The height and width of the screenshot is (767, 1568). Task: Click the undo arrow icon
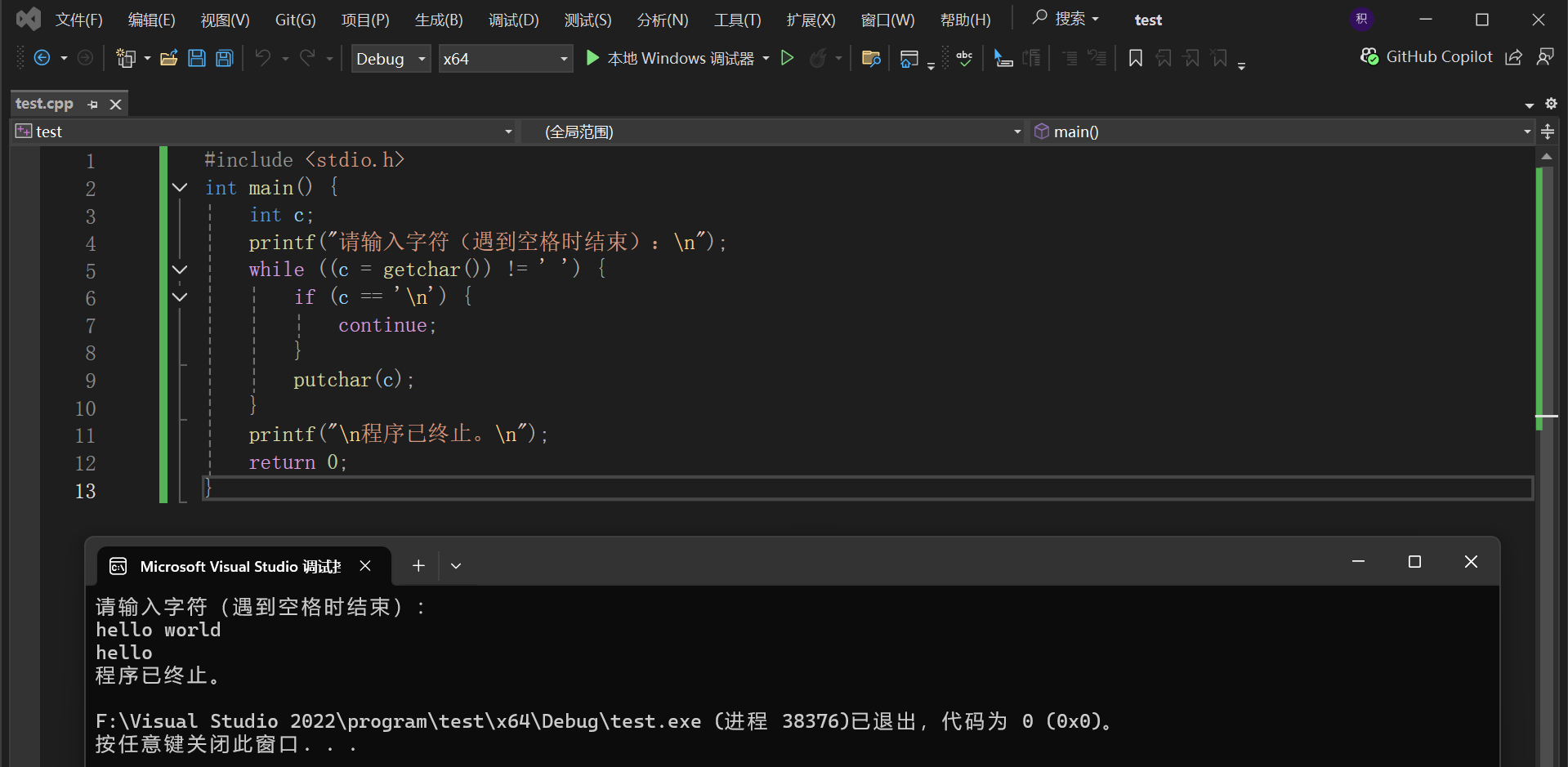[262, 58]
